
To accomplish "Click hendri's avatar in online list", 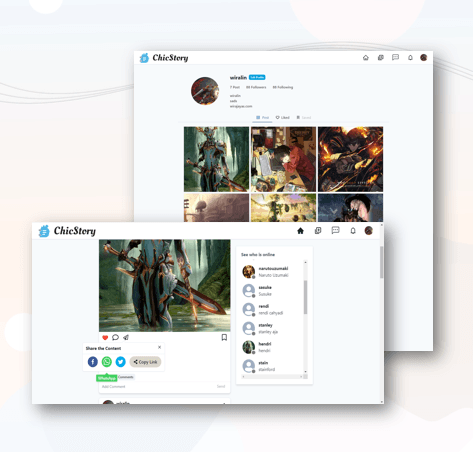I will tap(248, 347).
